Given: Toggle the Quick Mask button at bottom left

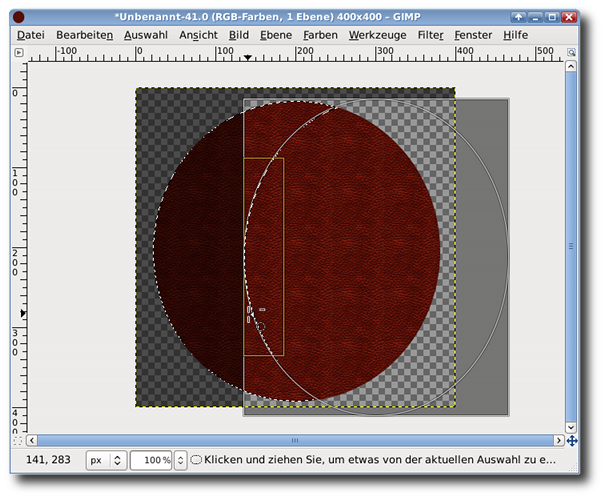Looking at the screenshot, I should point(18,440).
